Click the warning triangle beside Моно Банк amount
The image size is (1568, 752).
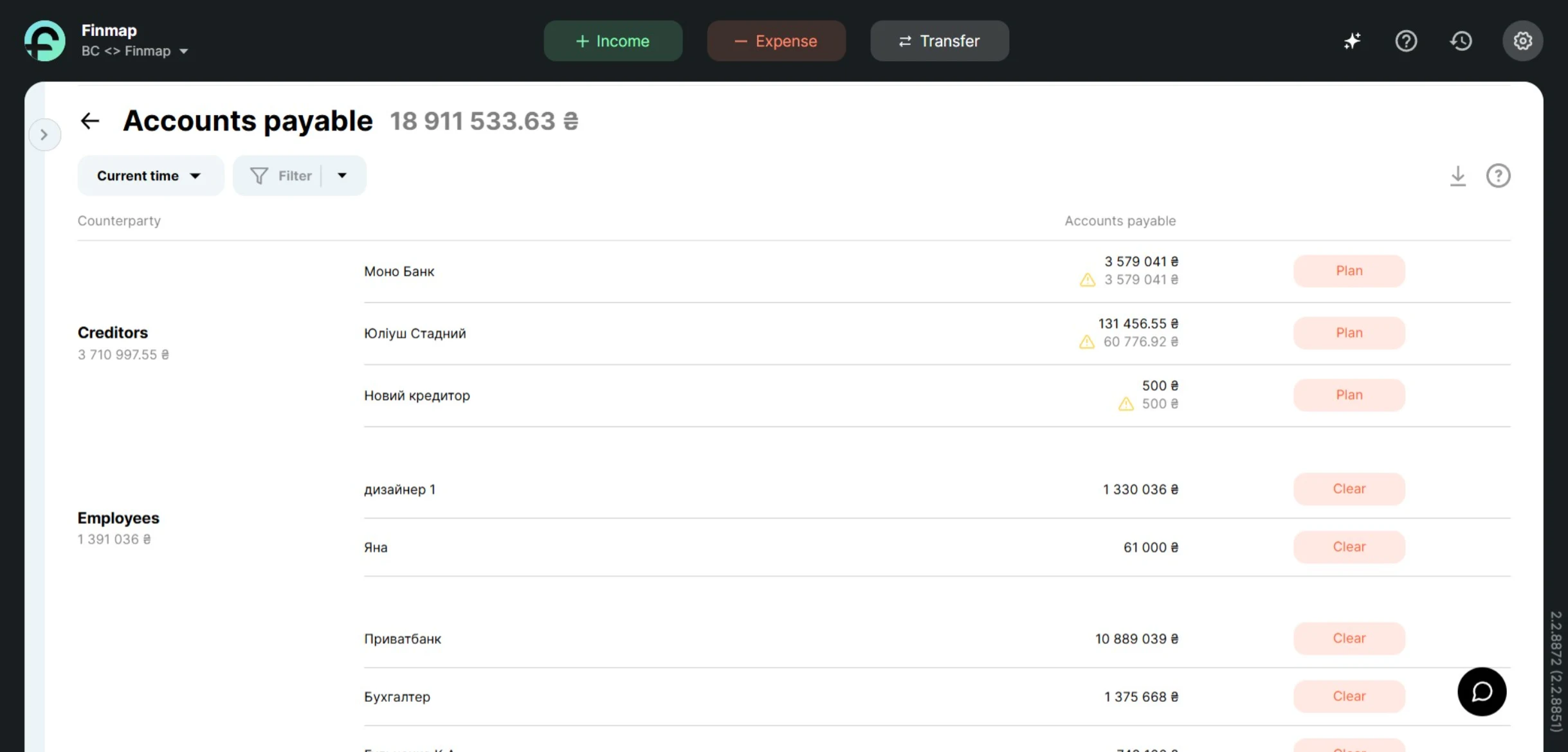click(1087, 280)
